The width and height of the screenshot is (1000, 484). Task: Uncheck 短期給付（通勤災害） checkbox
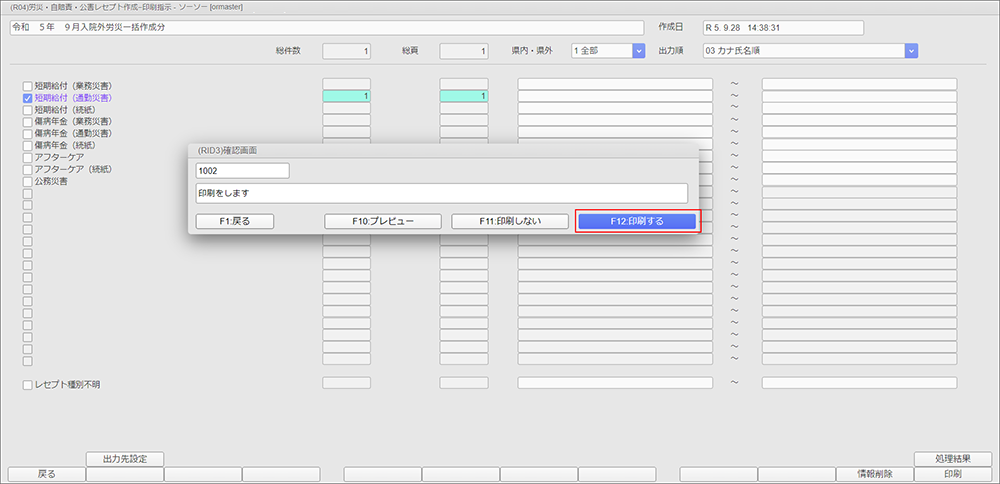28,98
